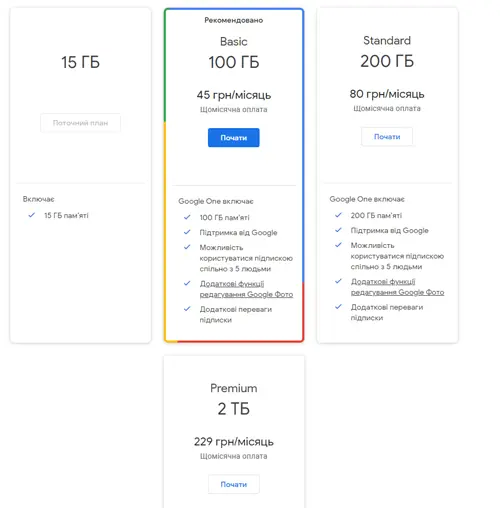
Task: Click the Поточний план button
Action: [x=80, y=123]
